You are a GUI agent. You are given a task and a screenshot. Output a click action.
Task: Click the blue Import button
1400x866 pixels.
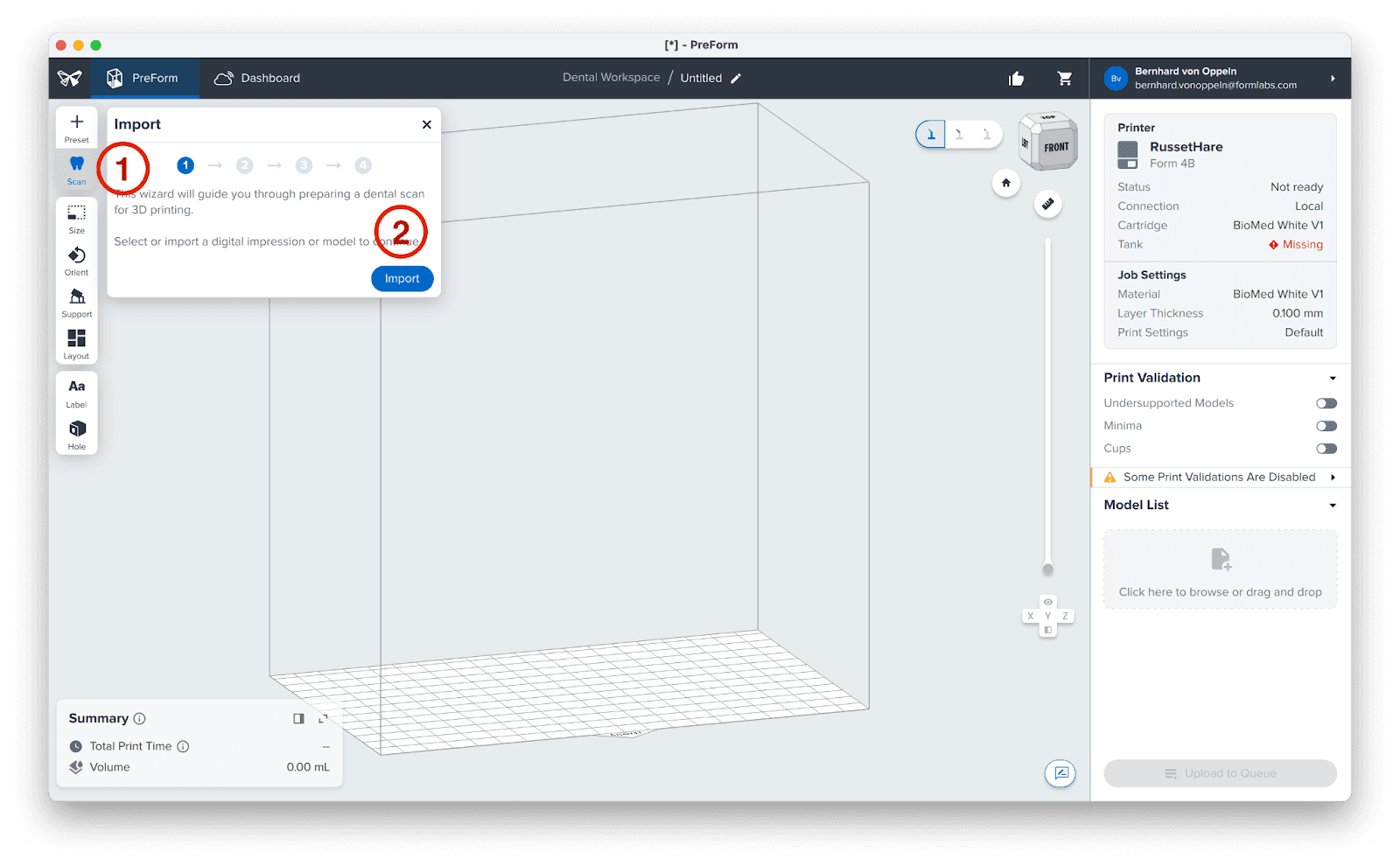(402, 278)
